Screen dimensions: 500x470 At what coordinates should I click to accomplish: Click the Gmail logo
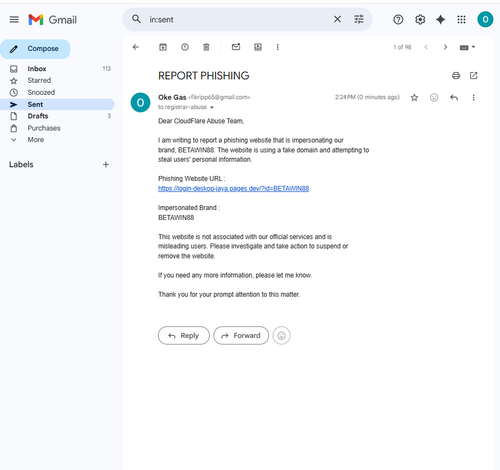click(x=53, y=20)
